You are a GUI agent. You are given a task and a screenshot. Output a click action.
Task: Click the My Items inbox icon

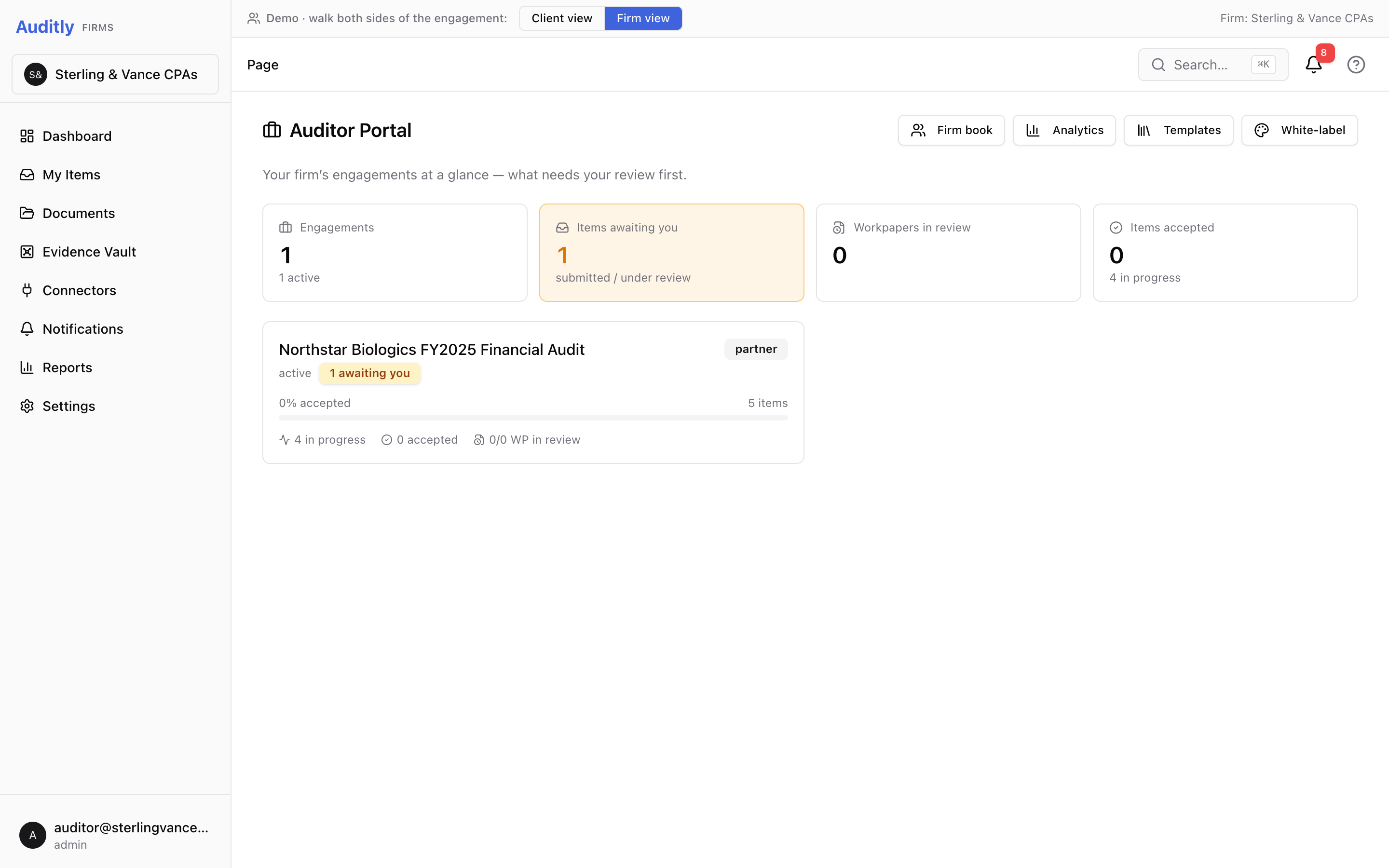click(x=27, y=175)
